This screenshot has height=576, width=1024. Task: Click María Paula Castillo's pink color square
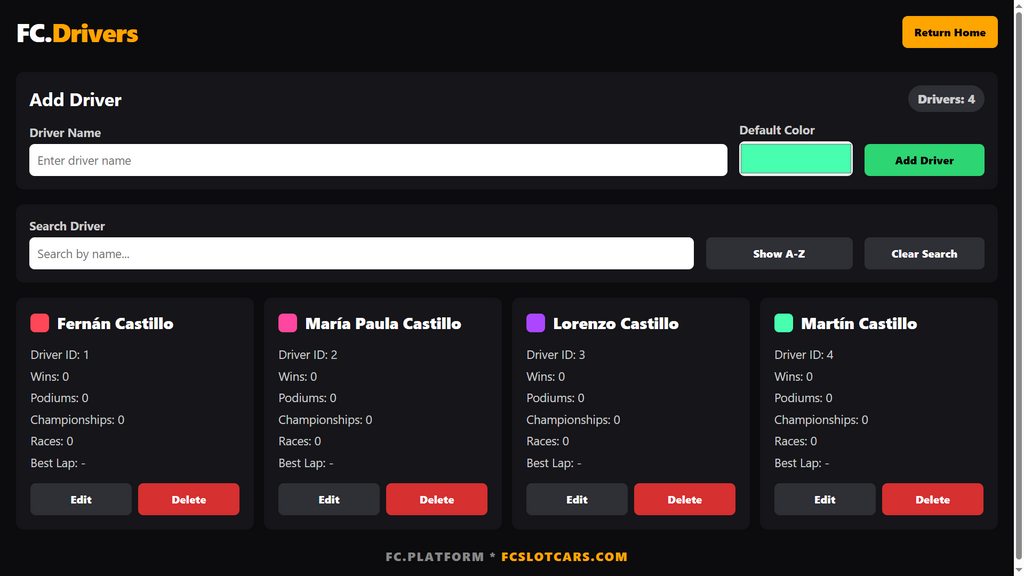click(x=288, y=323)
